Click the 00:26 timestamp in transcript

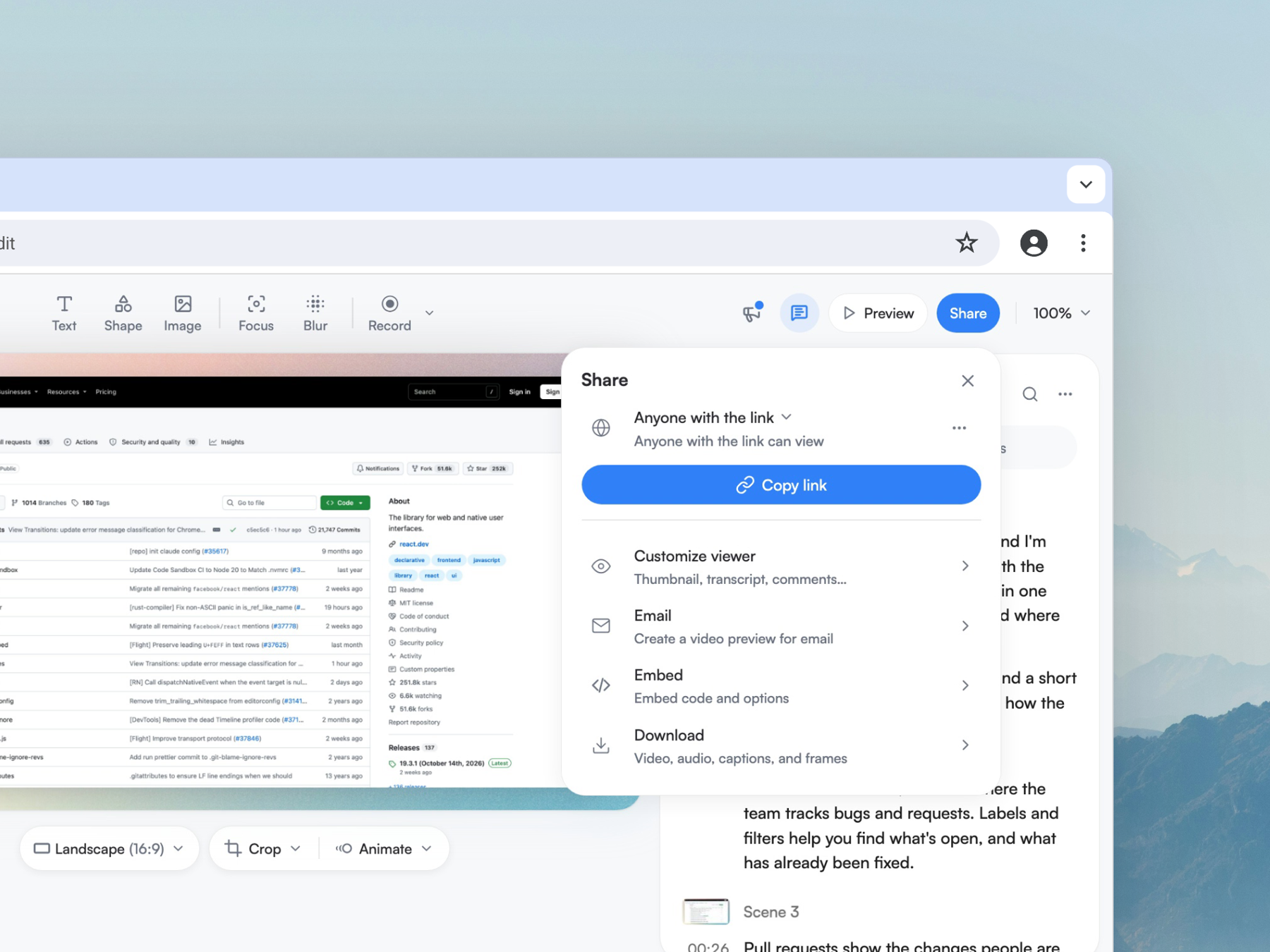coord(708,946)
